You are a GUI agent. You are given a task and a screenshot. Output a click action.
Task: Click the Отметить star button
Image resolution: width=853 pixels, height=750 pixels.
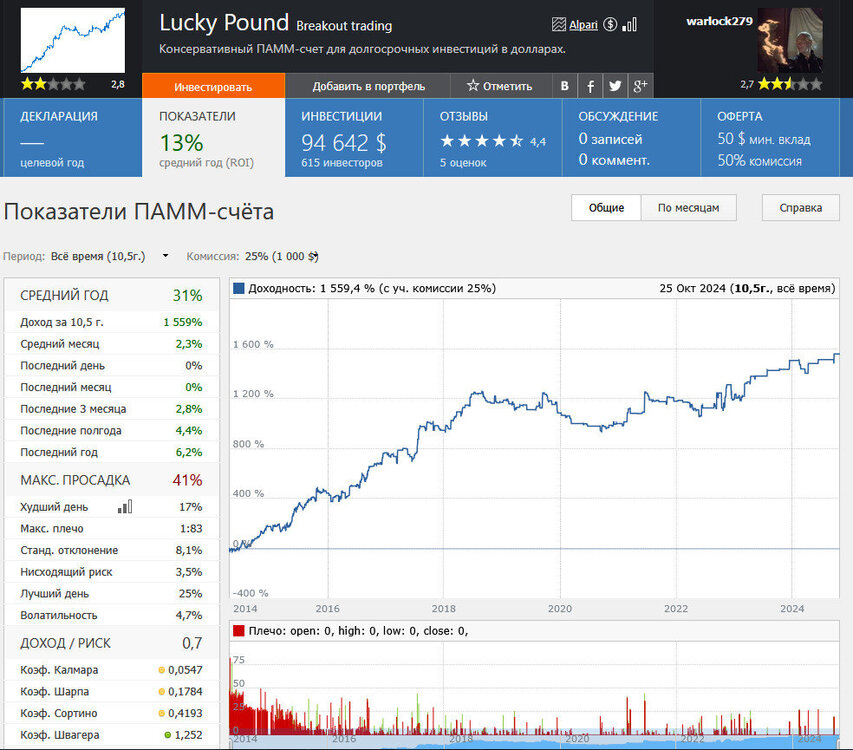click(499, 86)
